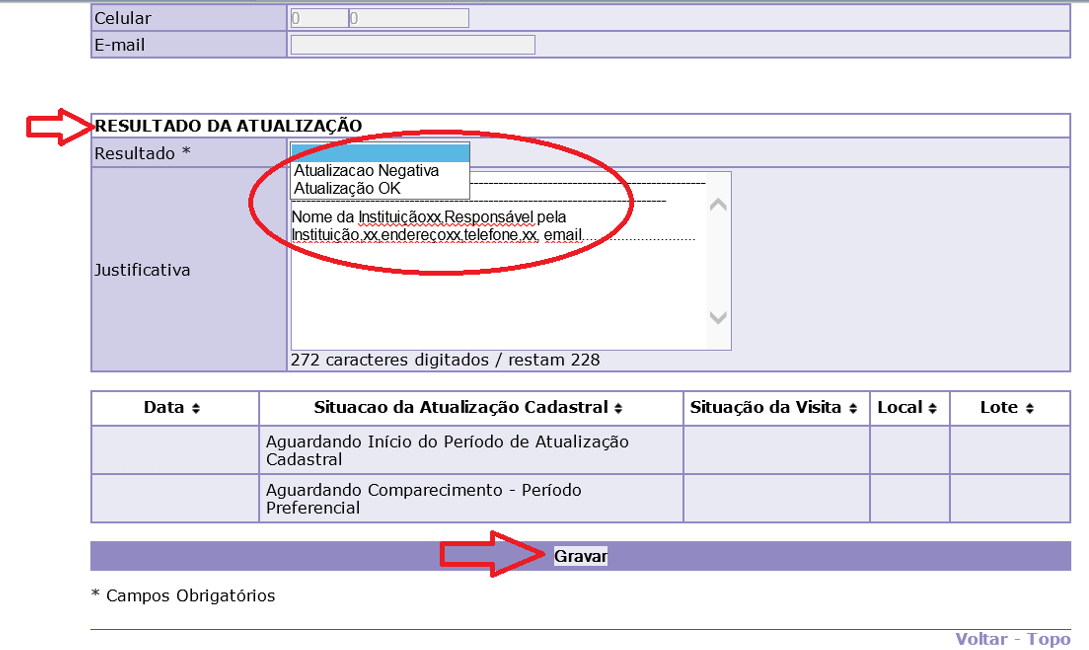
Task: Focus the E-mail input field
Action: point(412,45)
